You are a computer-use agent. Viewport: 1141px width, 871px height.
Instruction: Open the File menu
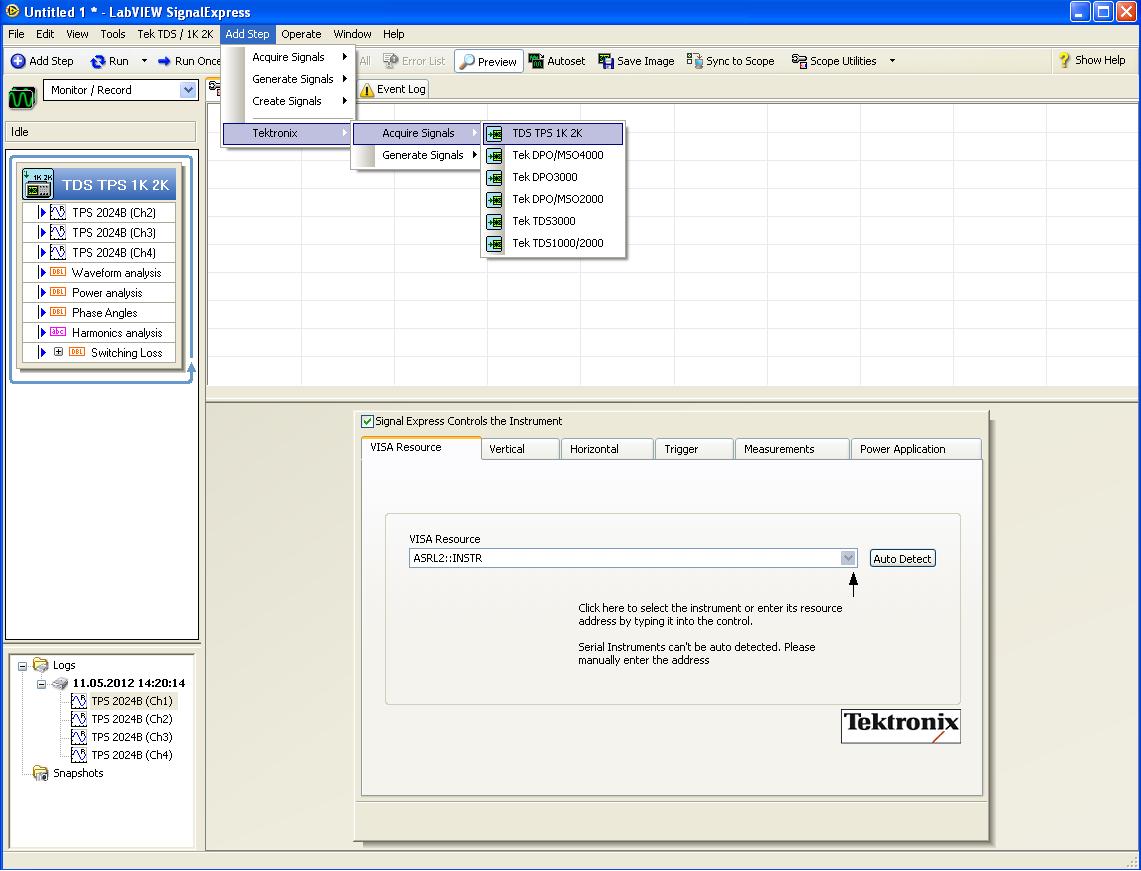[16, 34]
